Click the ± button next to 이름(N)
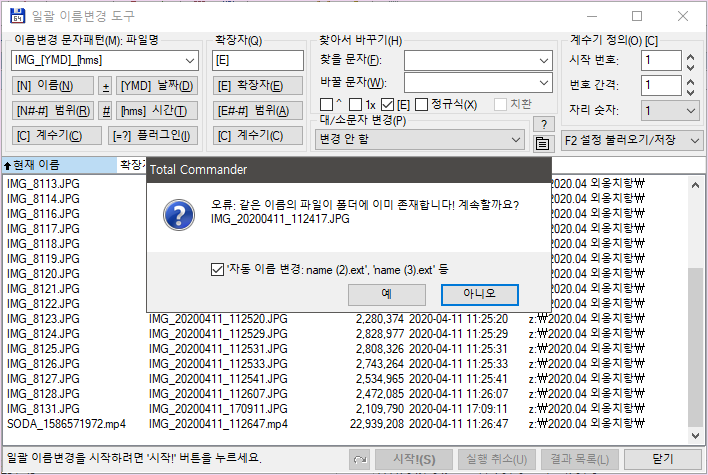The height and width of the screenshot is (475, 708). pos(105,86)
